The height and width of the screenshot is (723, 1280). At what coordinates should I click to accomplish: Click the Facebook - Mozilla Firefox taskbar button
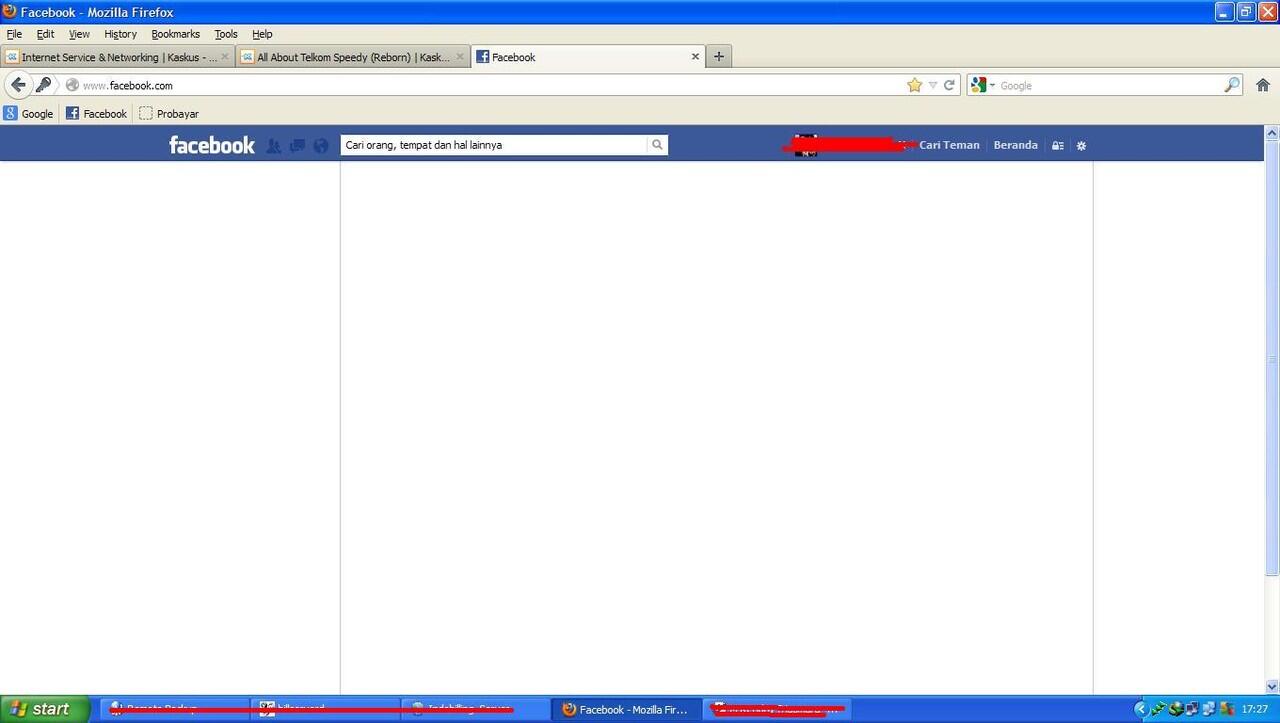[x=626, y=709]
